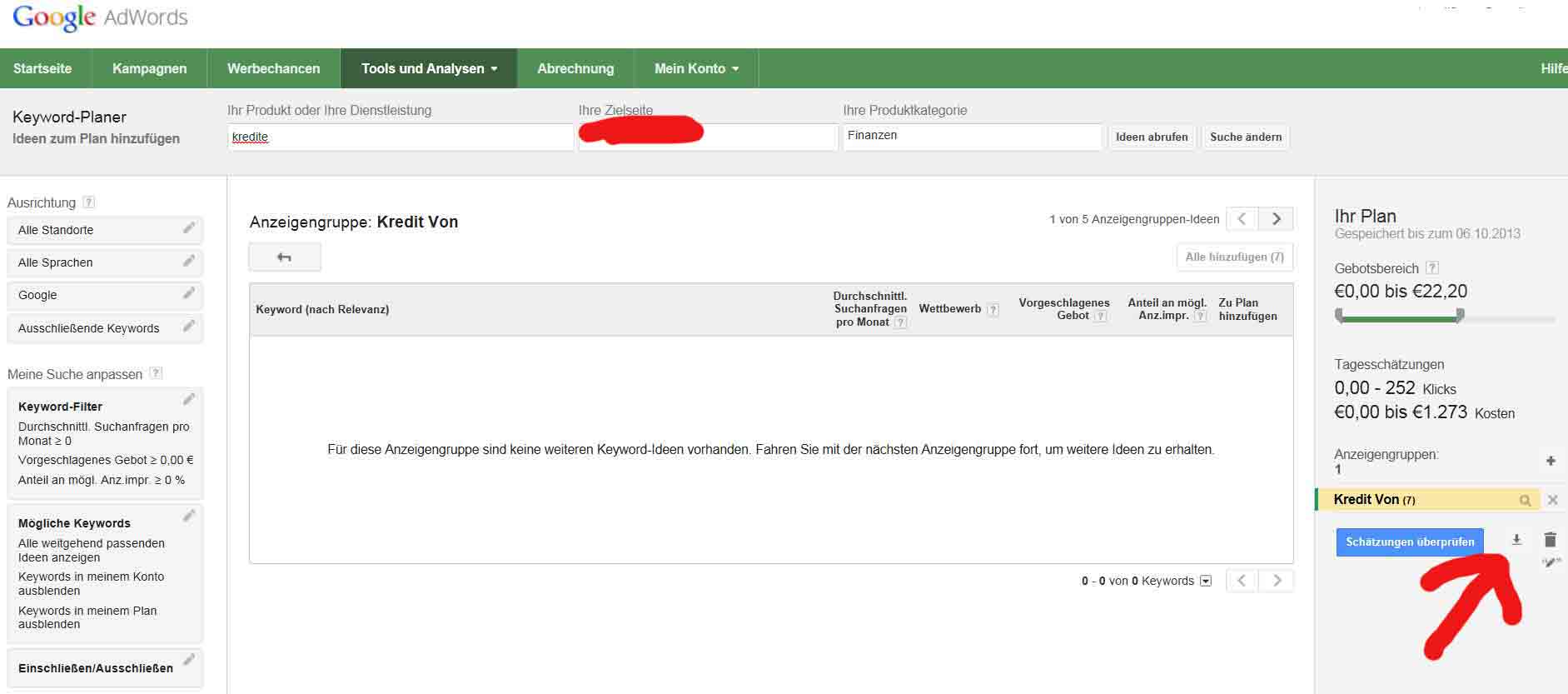The width and height of the screenshot is (1568, 694).
Task: Click the Ideen abrufen button
Action: pyautogui.click(x=1152, y=137)
